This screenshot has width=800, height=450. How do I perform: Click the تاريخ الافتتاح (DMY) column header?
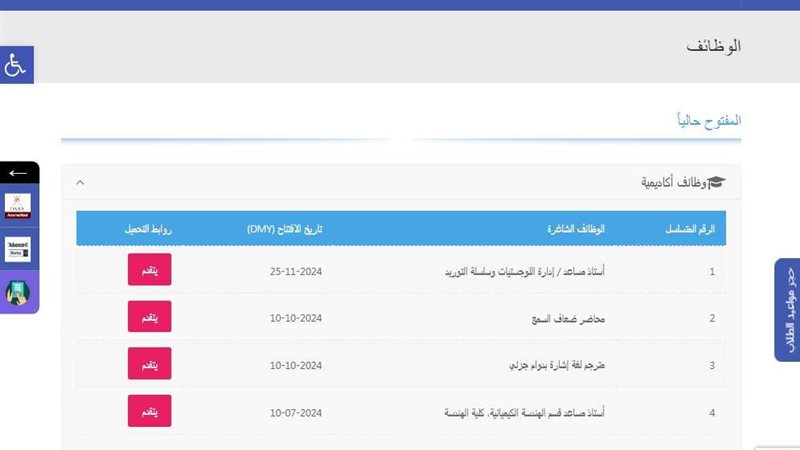[285, 229]
